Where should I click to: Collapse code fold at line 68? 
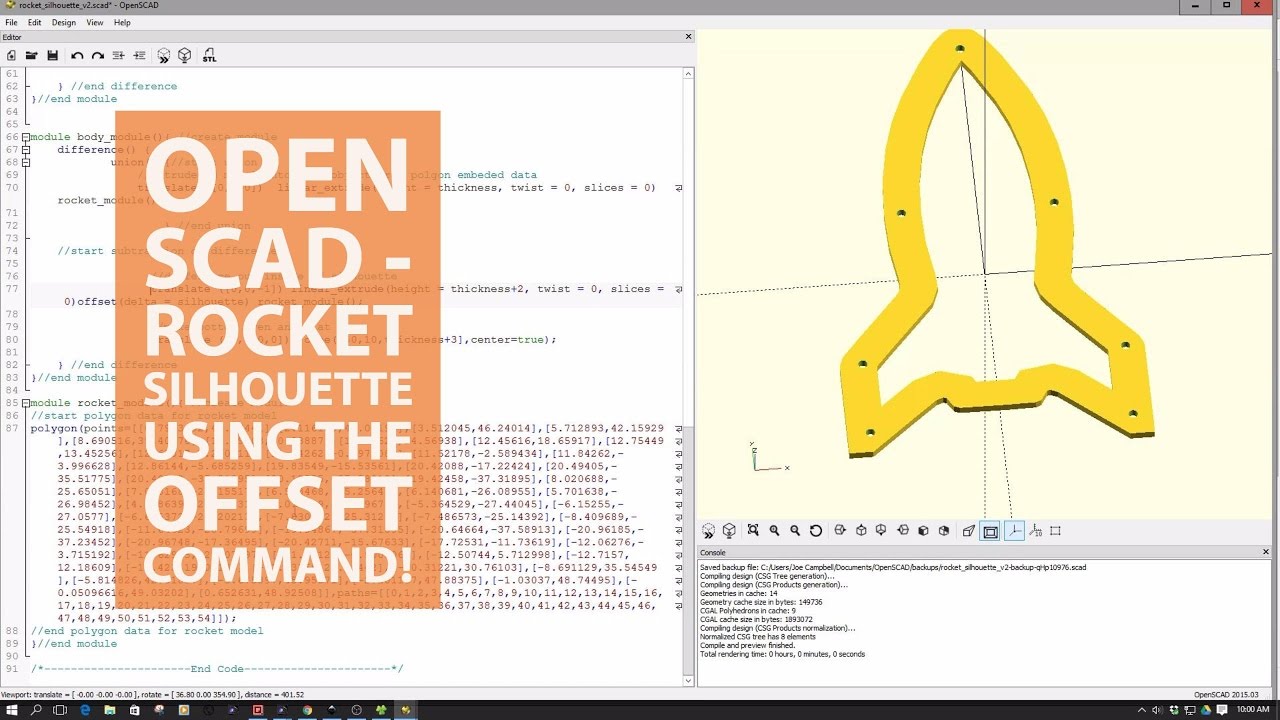pos(26,162)
